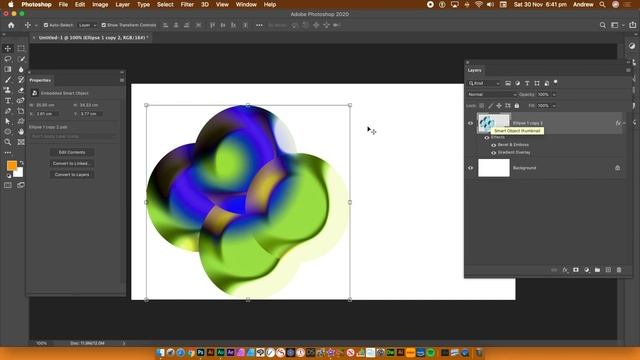
Task: Click the Layers panel tab
Action: click(x=475, y=70)
